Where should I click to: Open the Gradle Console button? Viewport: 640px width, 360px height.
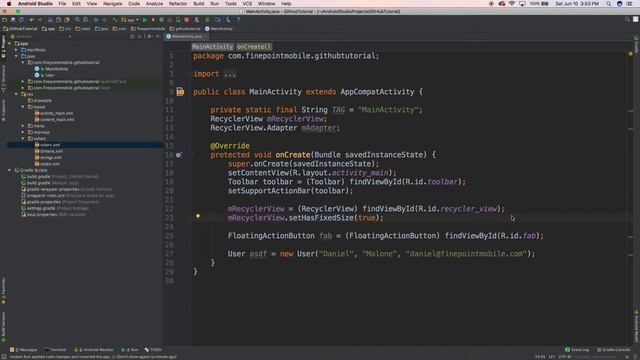(613, 350)
